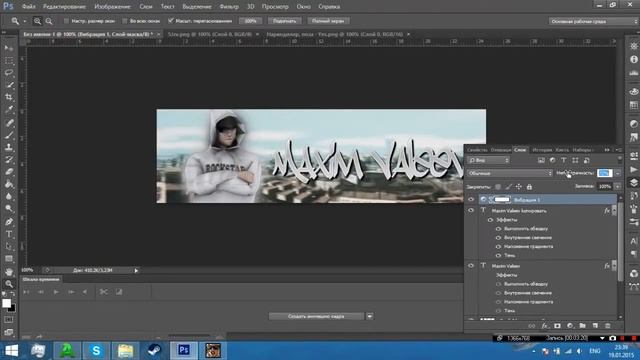This screenshot has width=640, height=360.
Task: Open the File menu
Action: click(29, 7)
